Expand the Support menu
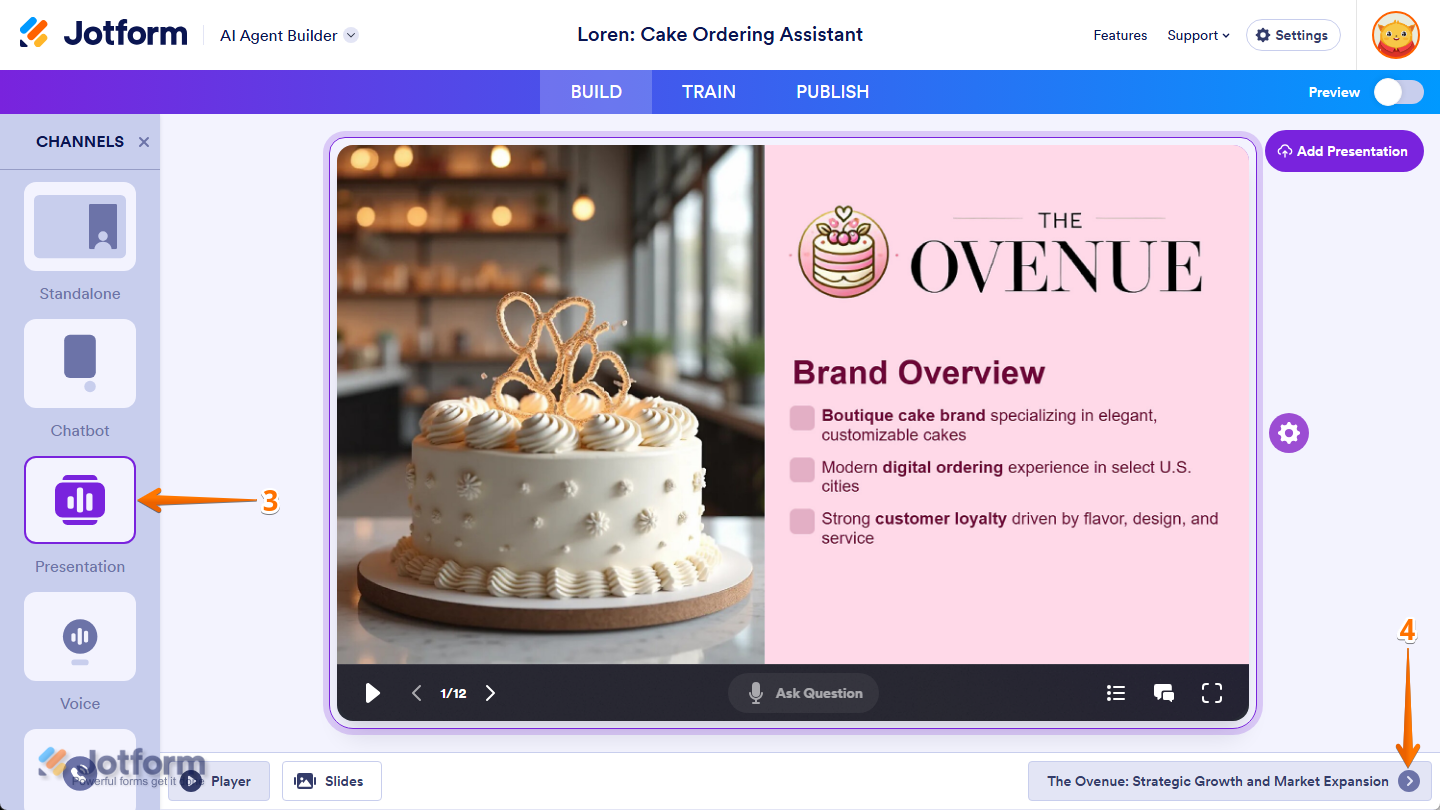Screen dimensions: 1440x810 [x=1198, y=35]
